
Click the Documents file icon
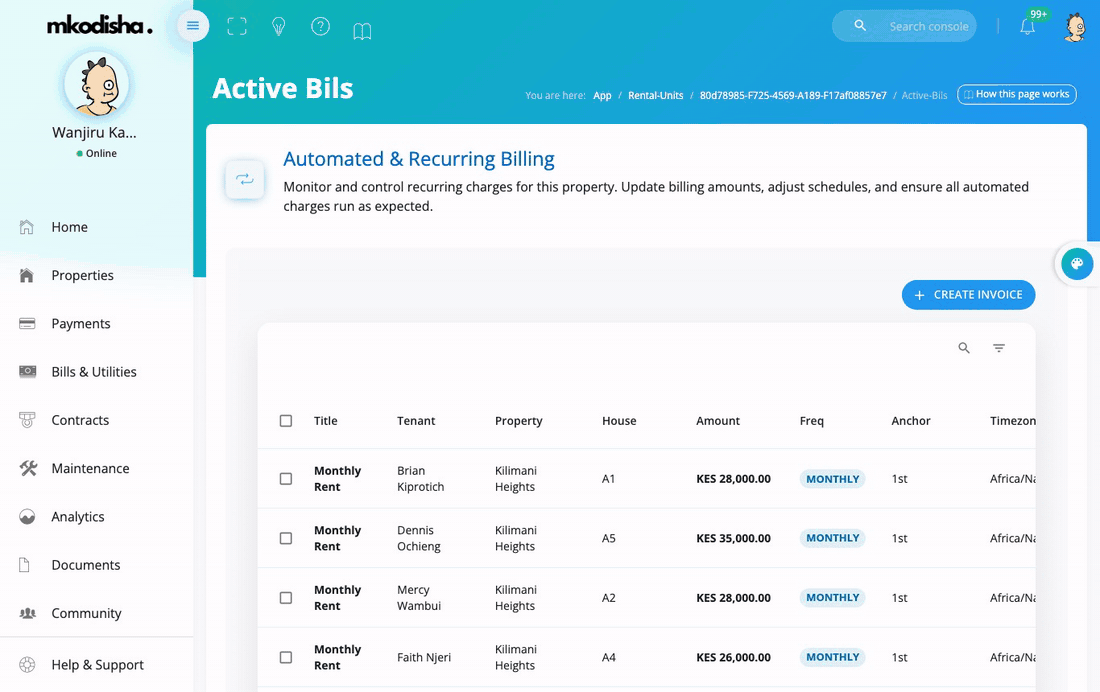coord(25,565)
